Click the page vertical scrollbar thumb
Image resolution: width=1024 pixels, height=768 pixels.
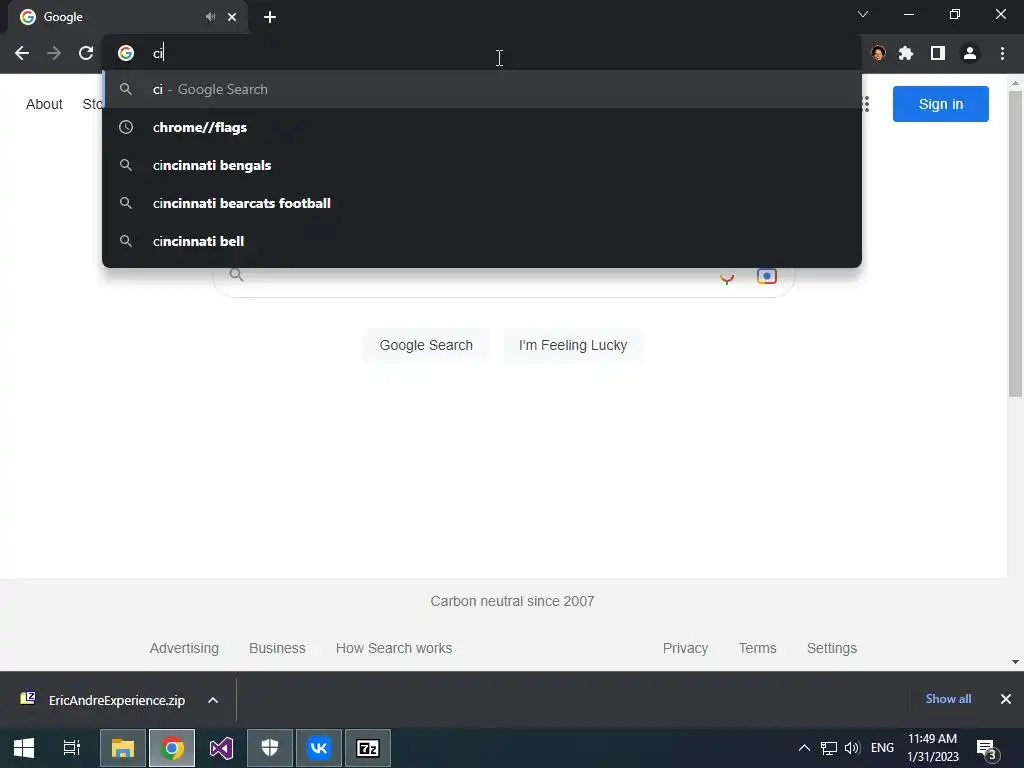click(x=1015, y=244)
